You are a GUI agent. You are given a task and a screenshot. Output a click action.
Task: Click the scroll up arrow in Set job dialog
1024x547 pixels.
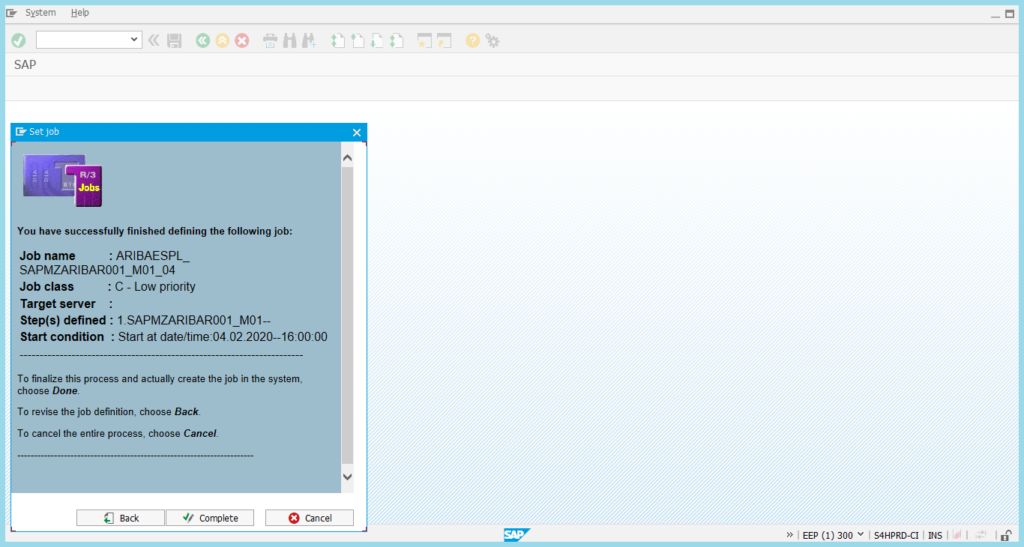347,157
